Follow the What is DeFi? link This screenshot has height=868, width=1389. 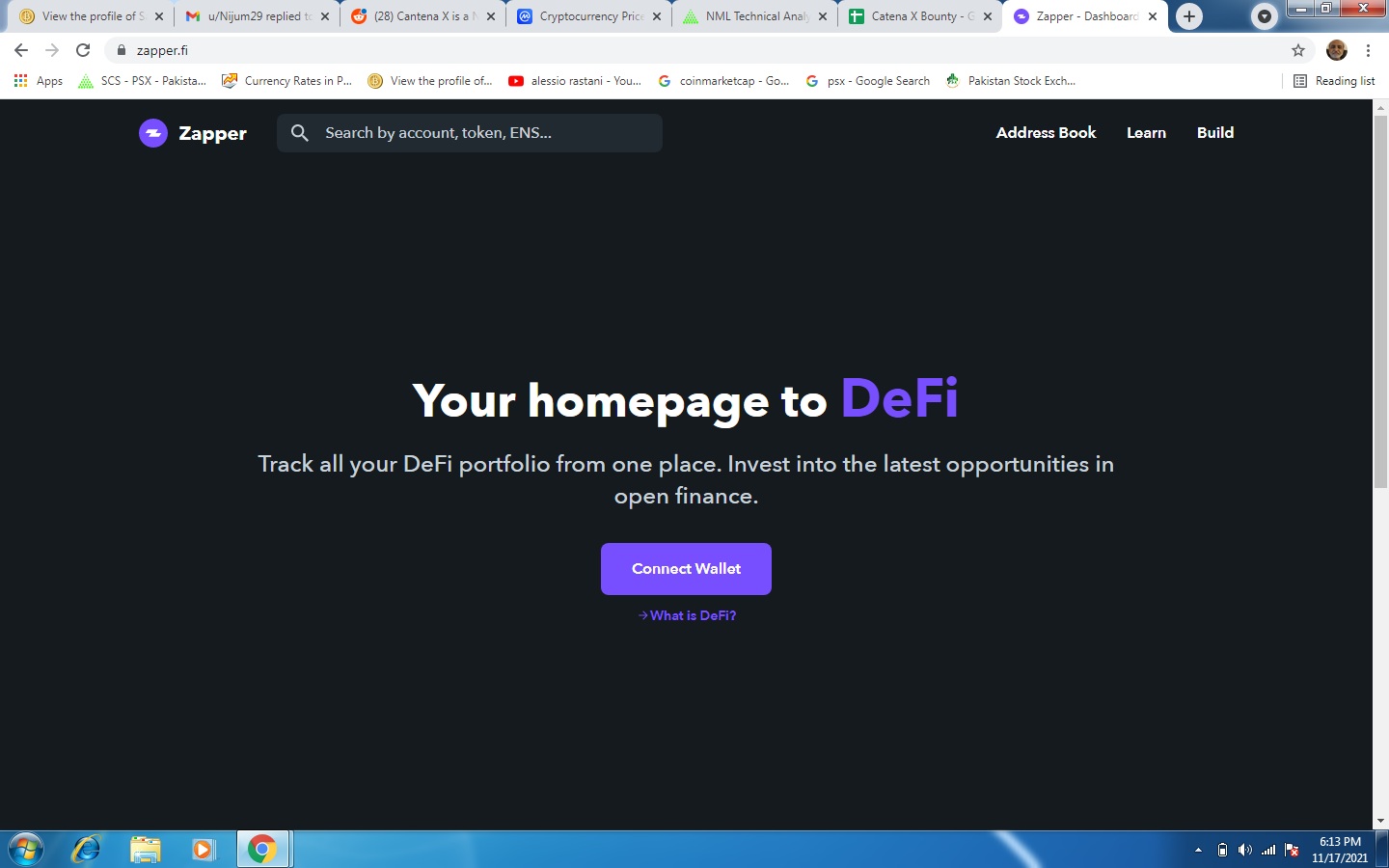[687, 615]
